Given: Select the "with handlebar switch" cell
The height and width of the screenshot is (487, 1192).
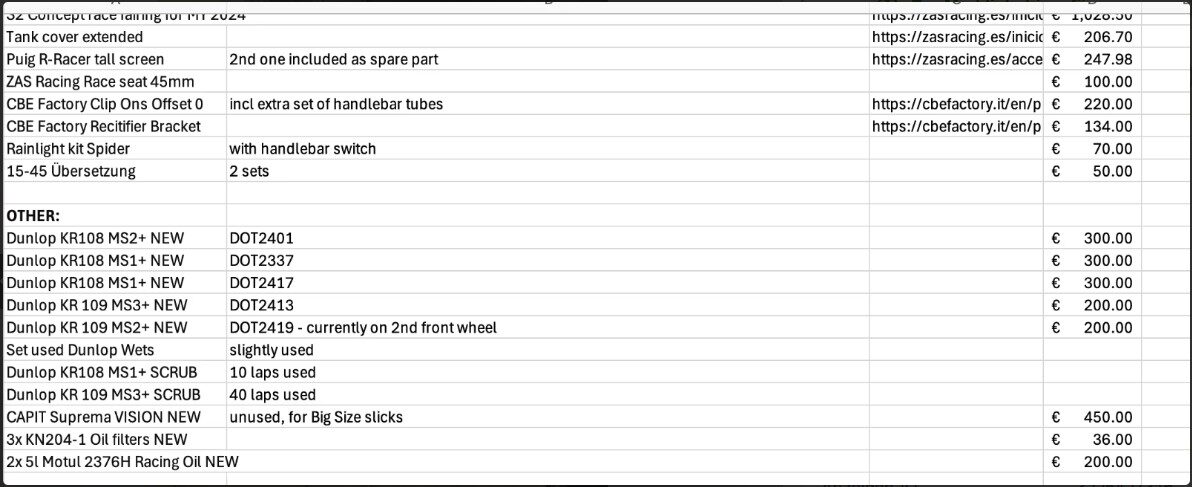Looking at the screenshot, I should 303,149.
